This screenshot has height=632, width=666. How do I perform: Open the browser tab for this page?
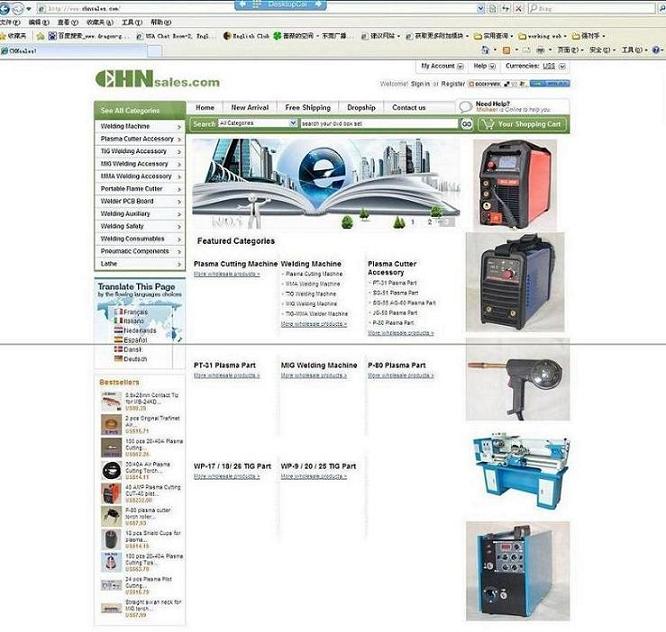pyautogui.click(x=73, y=51)
